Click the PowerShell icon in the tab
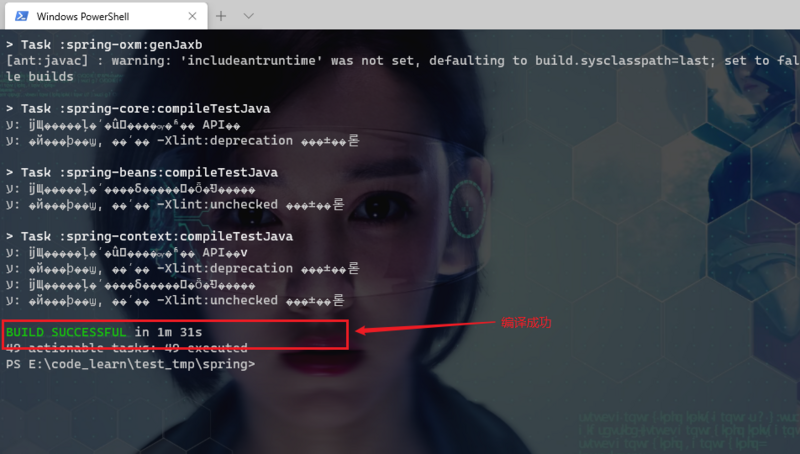This screenshot has width=800, height=454. (21, 16)
